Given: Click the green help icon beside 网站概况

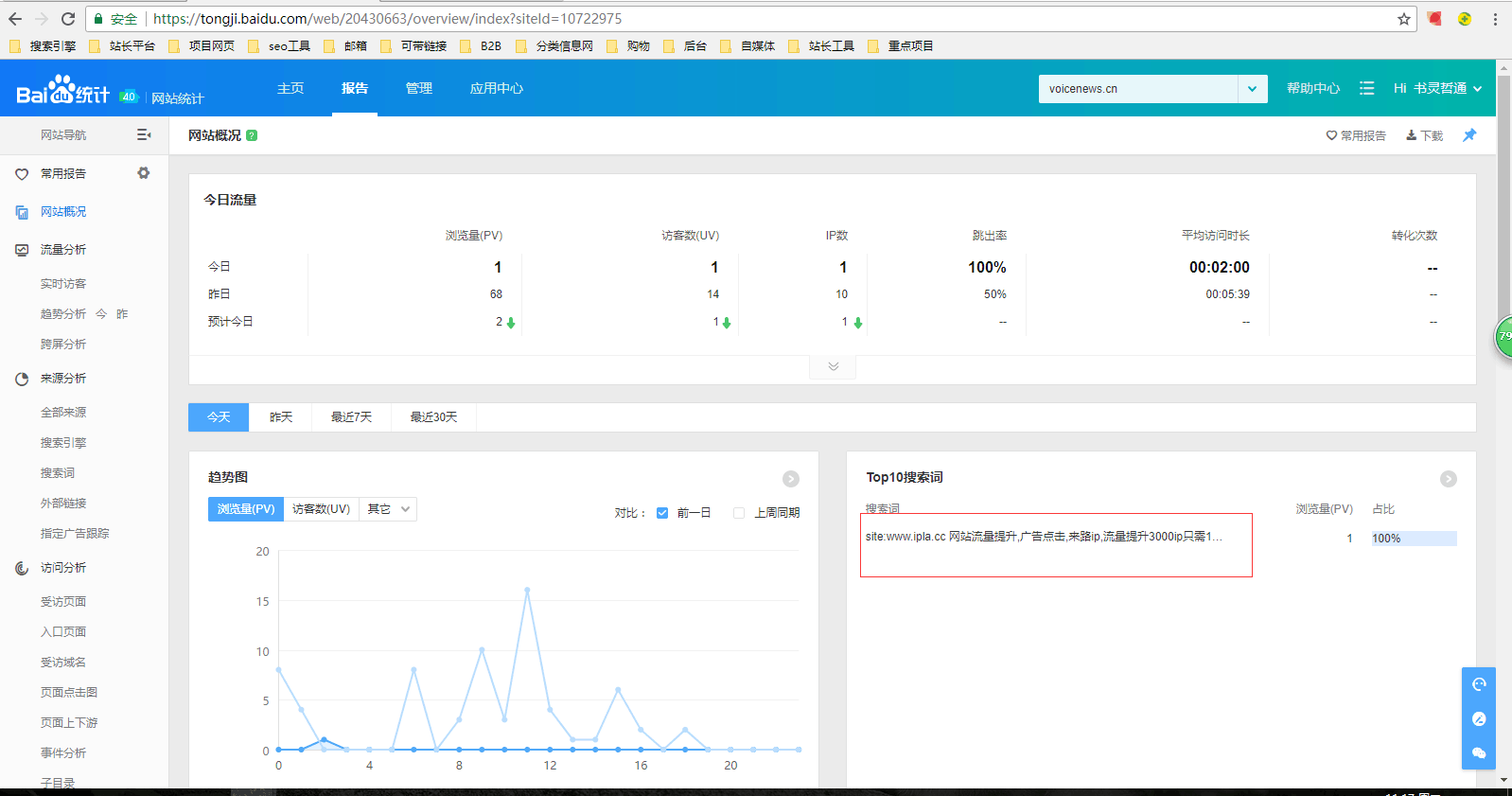Looking at the screenshot, I should [252, 135].
